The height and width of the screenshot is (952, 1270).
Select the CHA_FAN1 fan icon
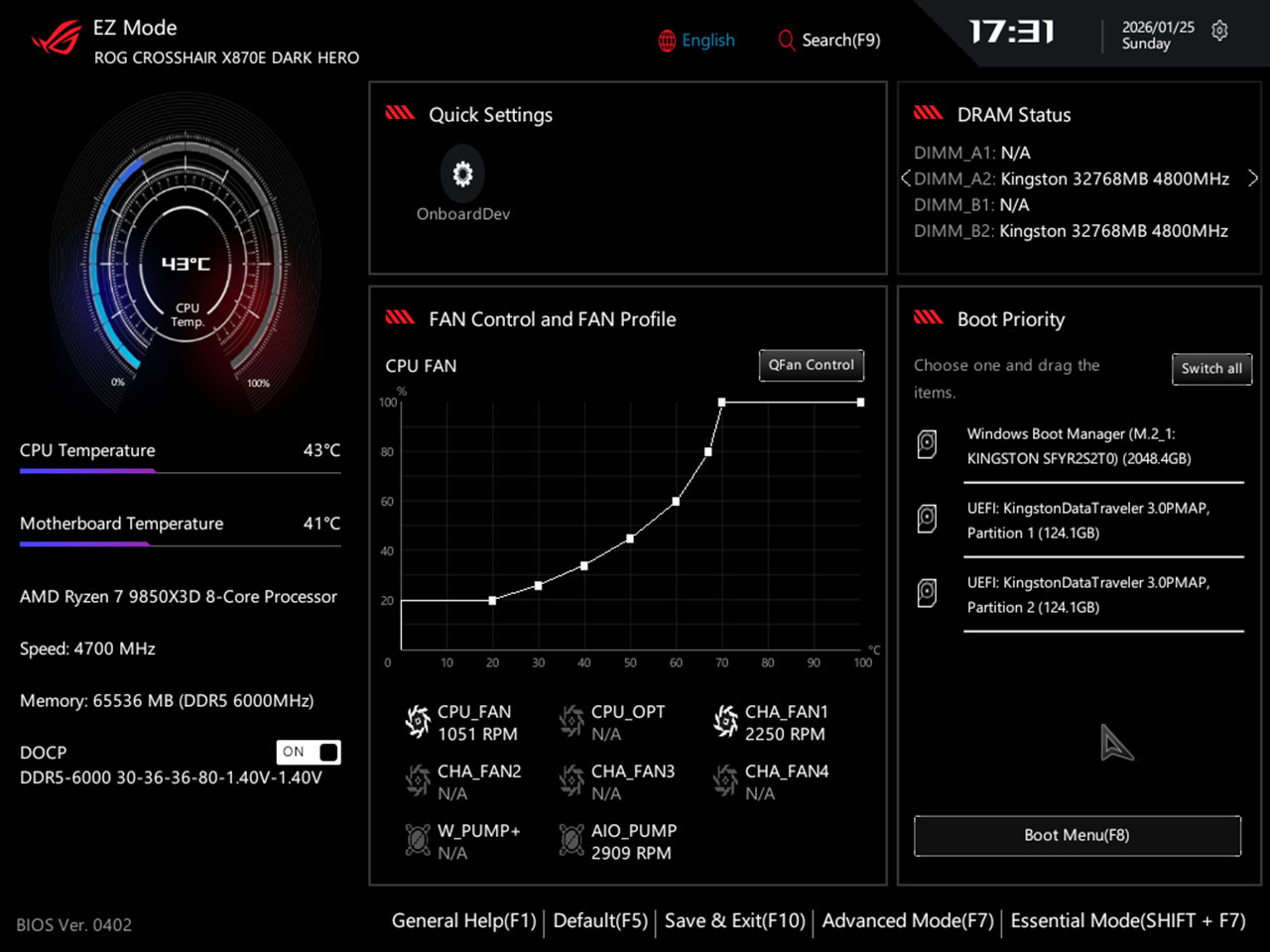tap(725, 722)
